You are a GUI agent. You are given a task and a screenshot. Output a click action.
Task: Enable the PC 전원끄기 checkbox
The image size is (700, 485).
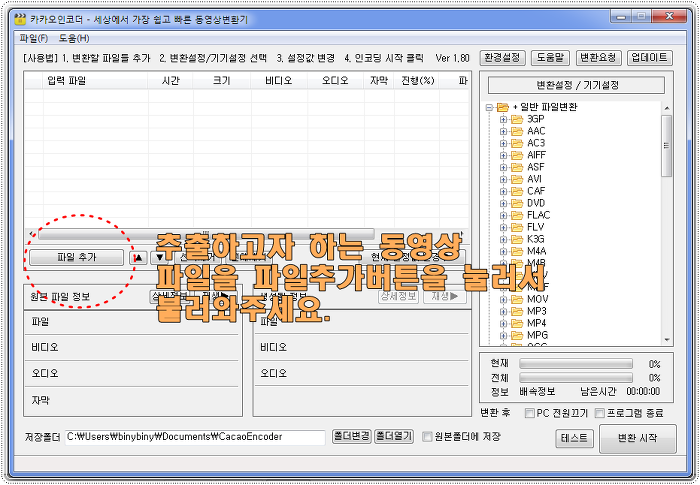(x=529, y=414)
